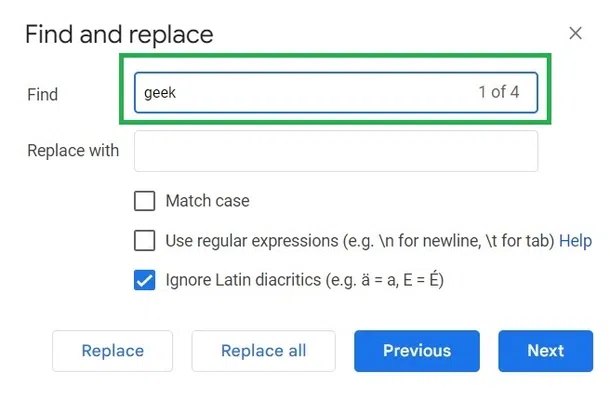This screenshot has height=400, width=610.
Task: Jump to the Next match
Action: click(x=546, y=351)
